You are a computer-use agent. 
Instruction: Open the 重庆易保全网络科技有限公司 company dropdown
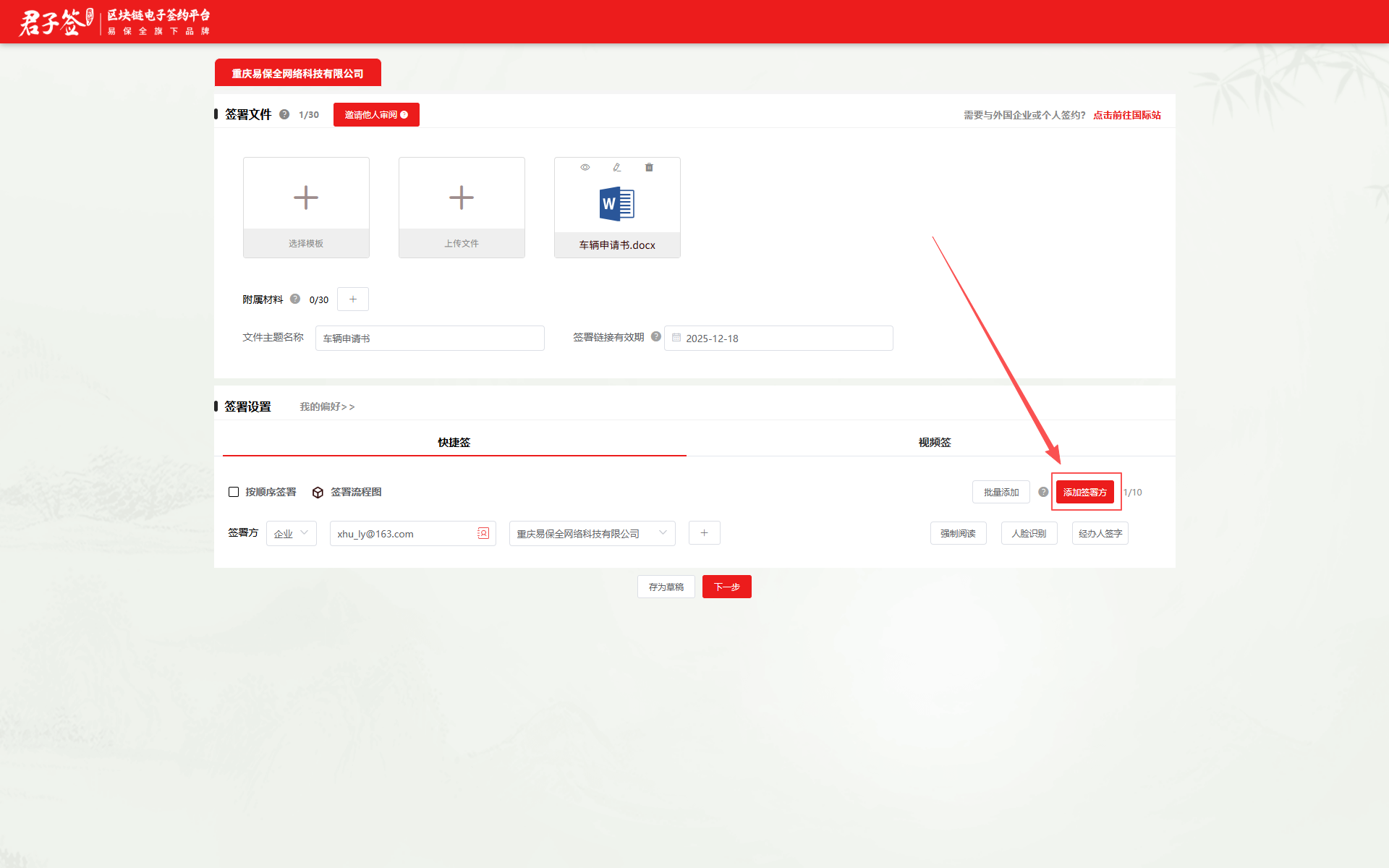[x=592, y=533]
